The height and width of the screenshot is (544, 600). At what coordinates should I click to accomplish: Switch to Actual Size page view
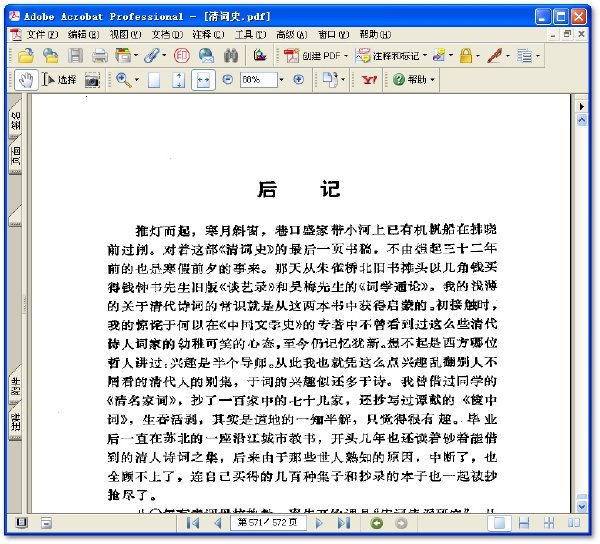tap(154, 80)
